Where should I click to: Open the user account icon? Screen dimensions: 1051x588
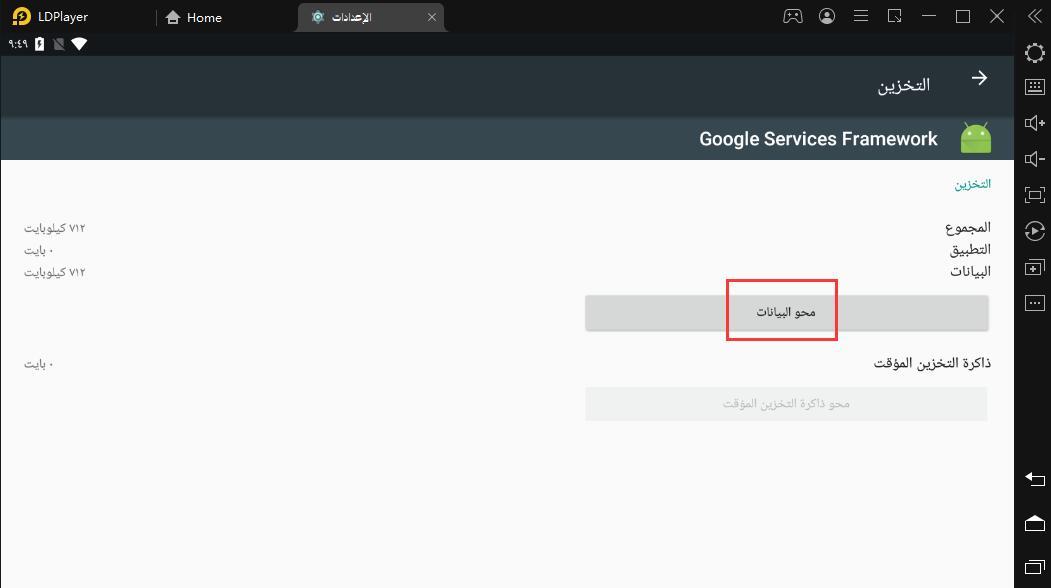[827, 16]
